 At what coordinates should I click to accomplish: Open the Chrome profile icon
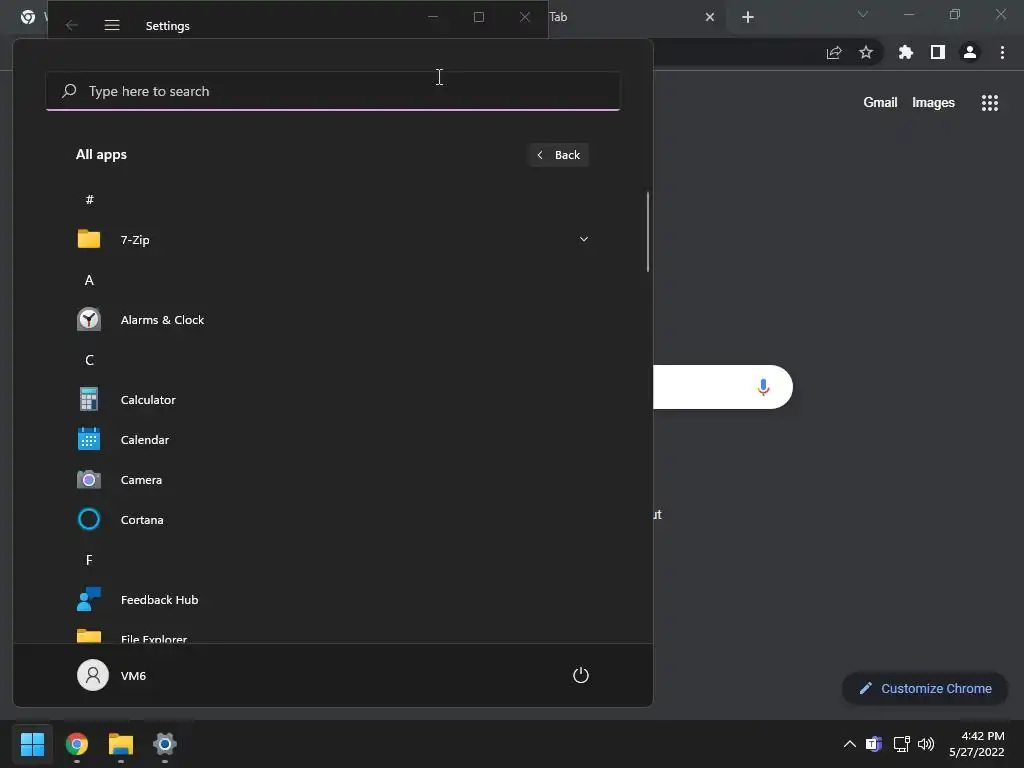coord(970,52)
